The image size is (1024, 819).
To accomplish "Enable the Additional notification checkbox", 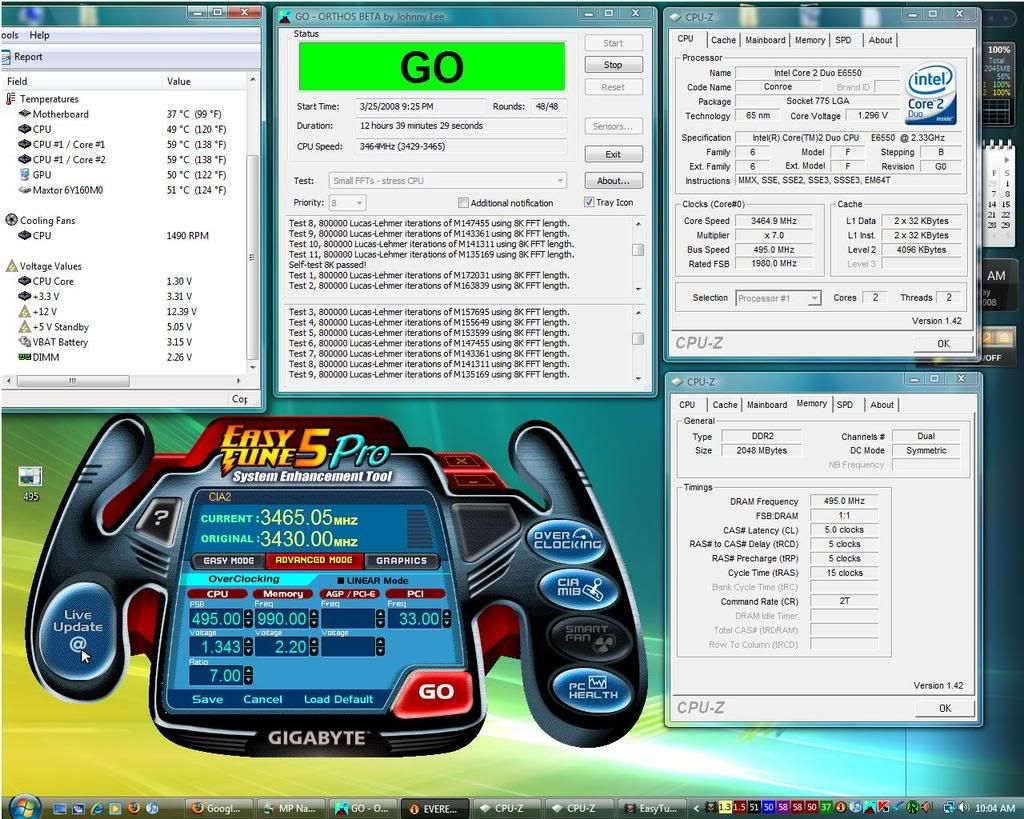I will tap(463, 203).
